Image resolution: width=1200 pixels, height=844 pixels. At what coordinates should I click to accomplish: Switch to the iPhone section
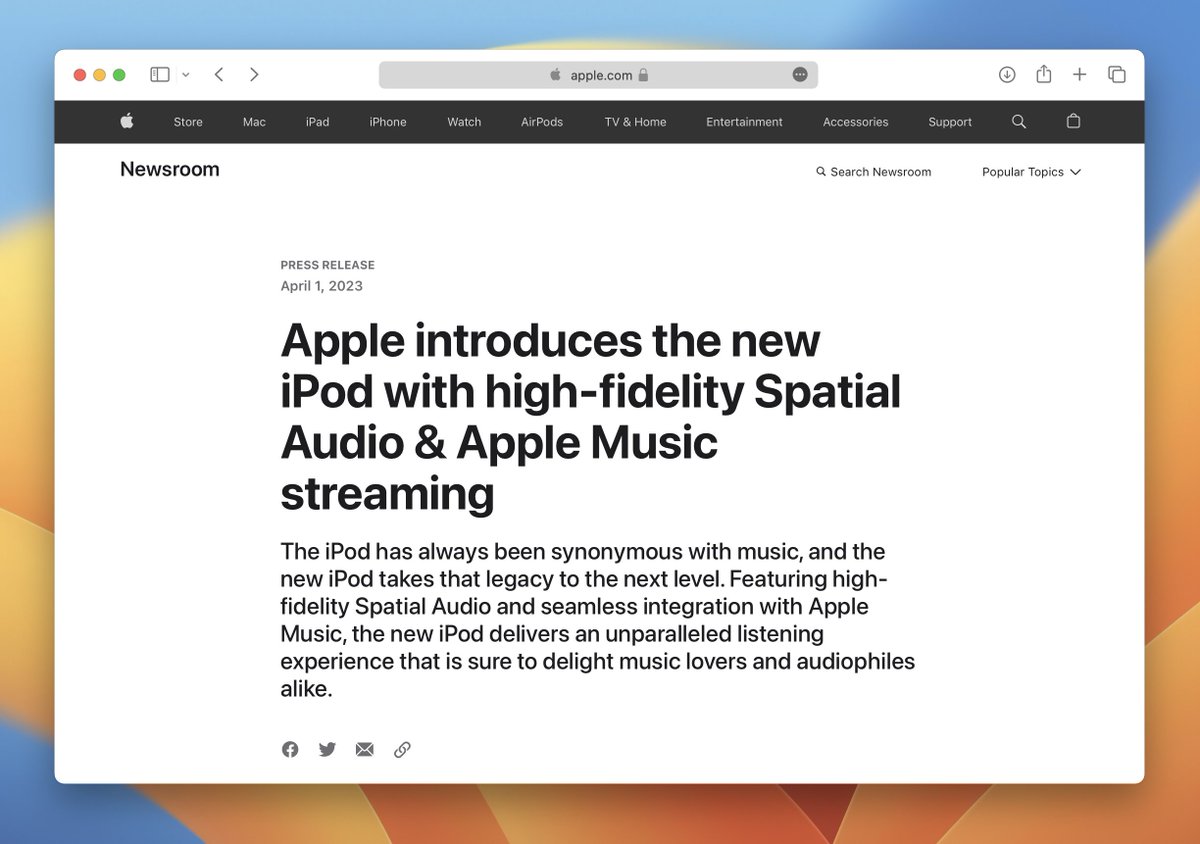pos(388,121)
